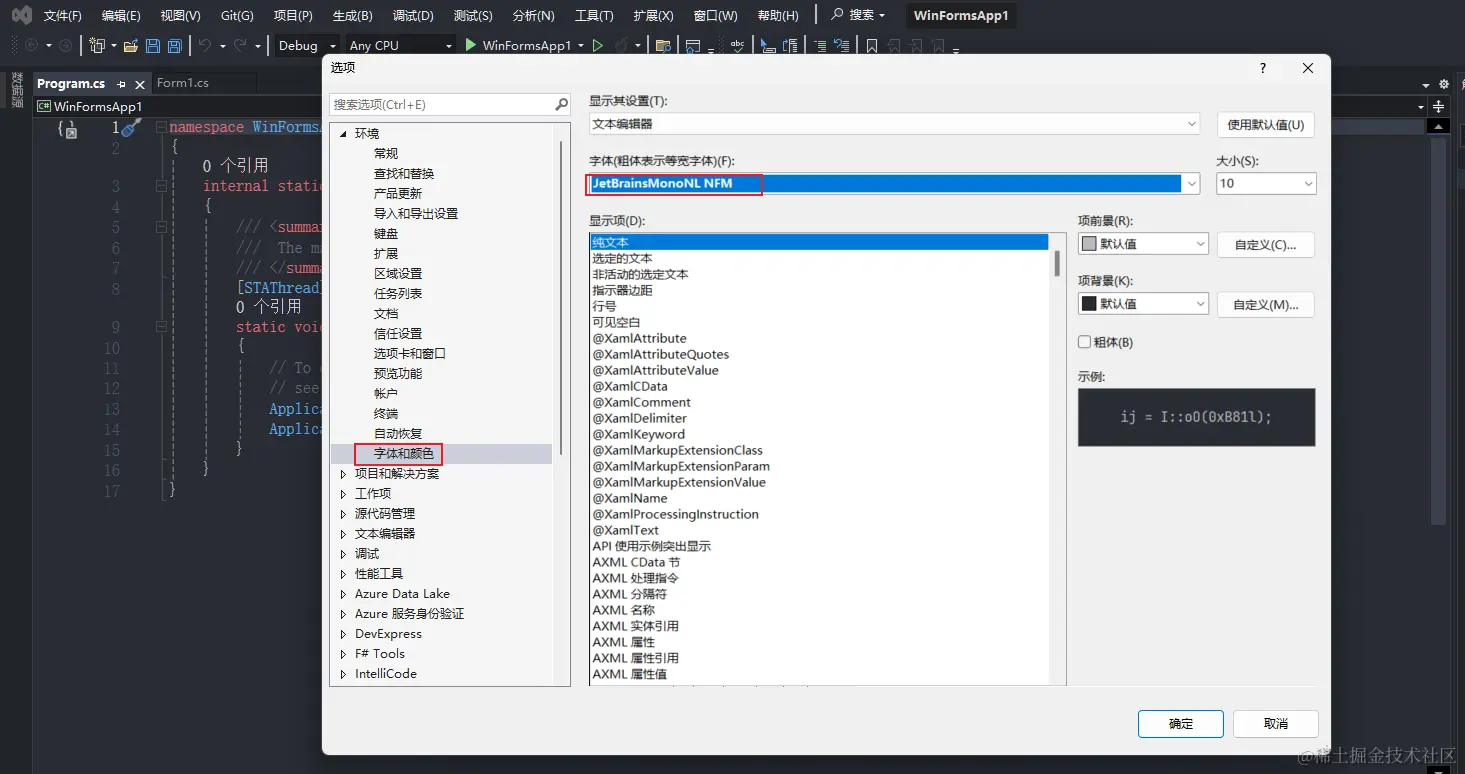The image size is (1465, 774).
Task: Click the 显示项 list scrollbar thumb
Action: click(x=1057, y=263)
